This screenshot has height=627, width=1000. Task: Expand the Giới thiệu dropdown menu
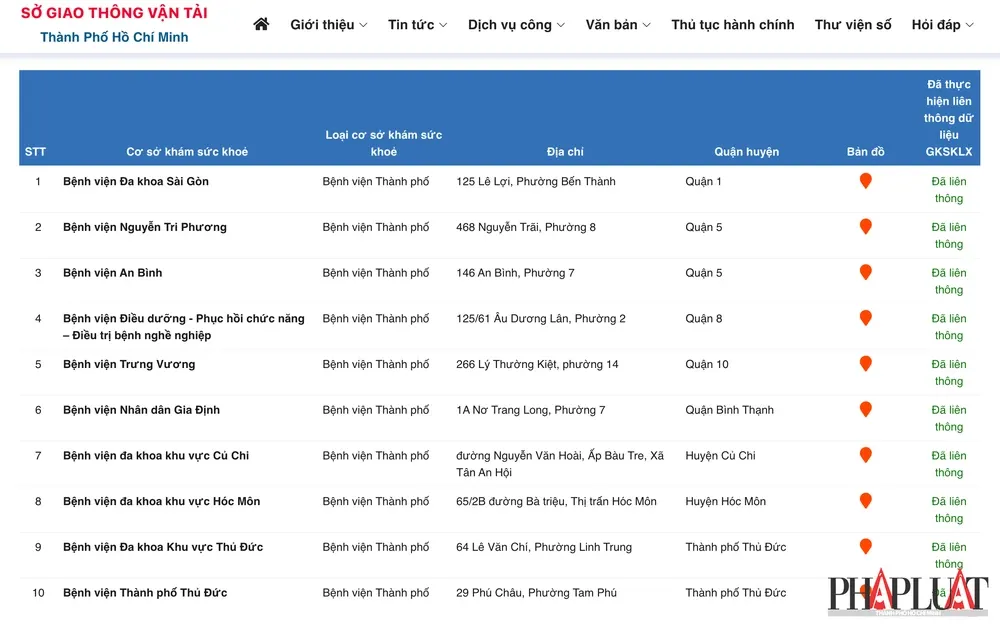click(x=328, y=24)
